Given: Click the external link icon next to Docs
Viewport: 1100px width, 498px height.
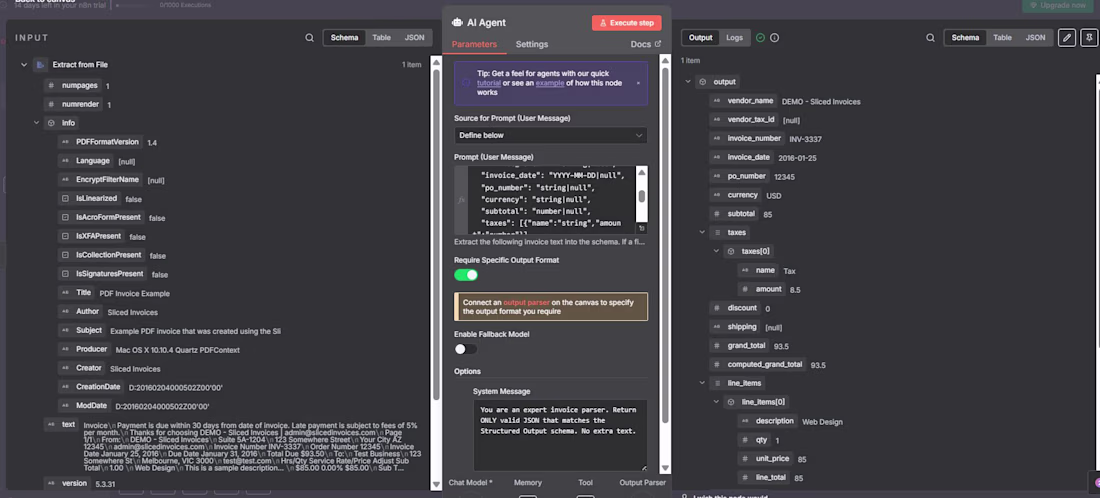Looking at the screenshot, I should coord(657,44).
